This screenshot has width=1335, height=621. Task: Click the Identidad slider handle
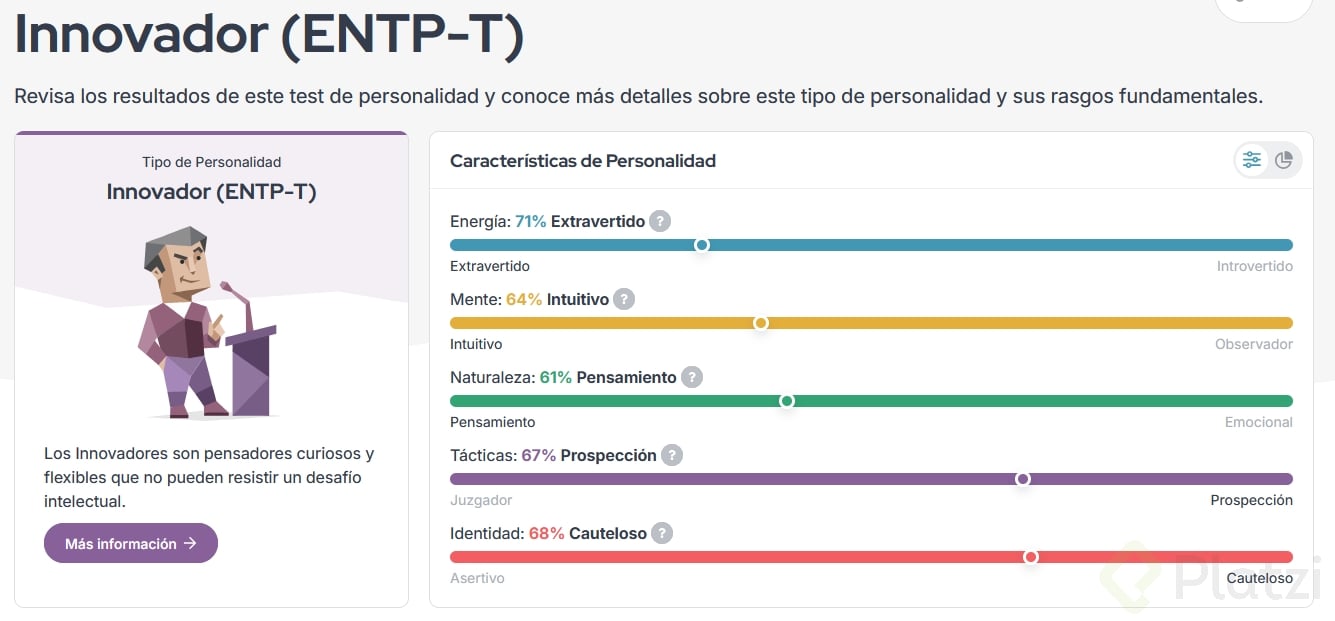[1031, 557]
